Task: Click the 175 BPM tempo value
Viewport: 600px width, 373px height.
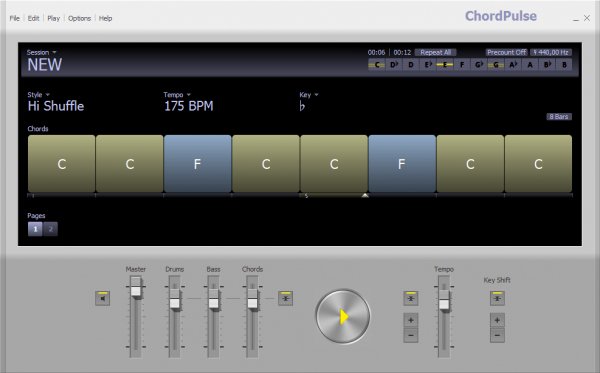Action: point(189,106)
